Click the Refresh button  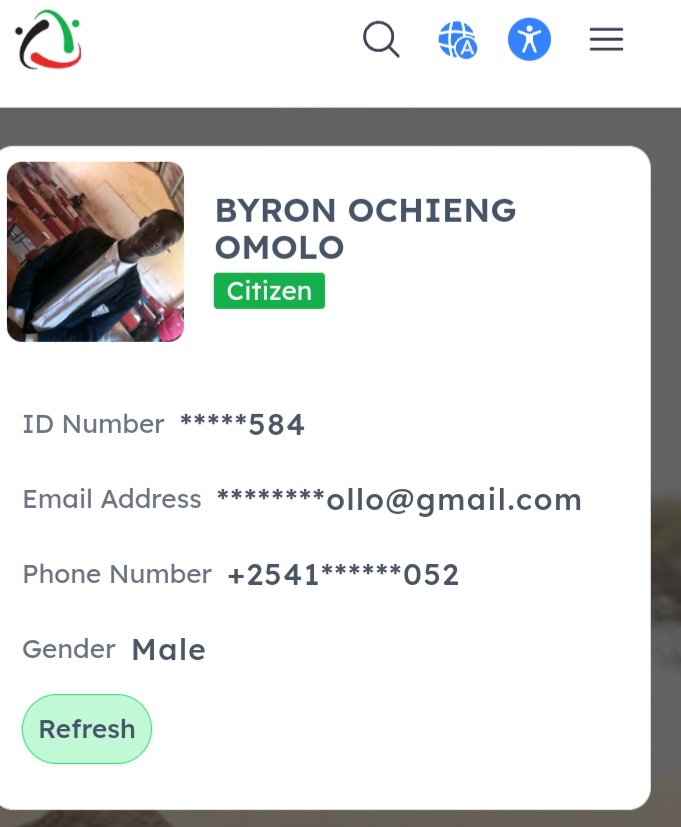pyautogui.click(x=87, y=729)
